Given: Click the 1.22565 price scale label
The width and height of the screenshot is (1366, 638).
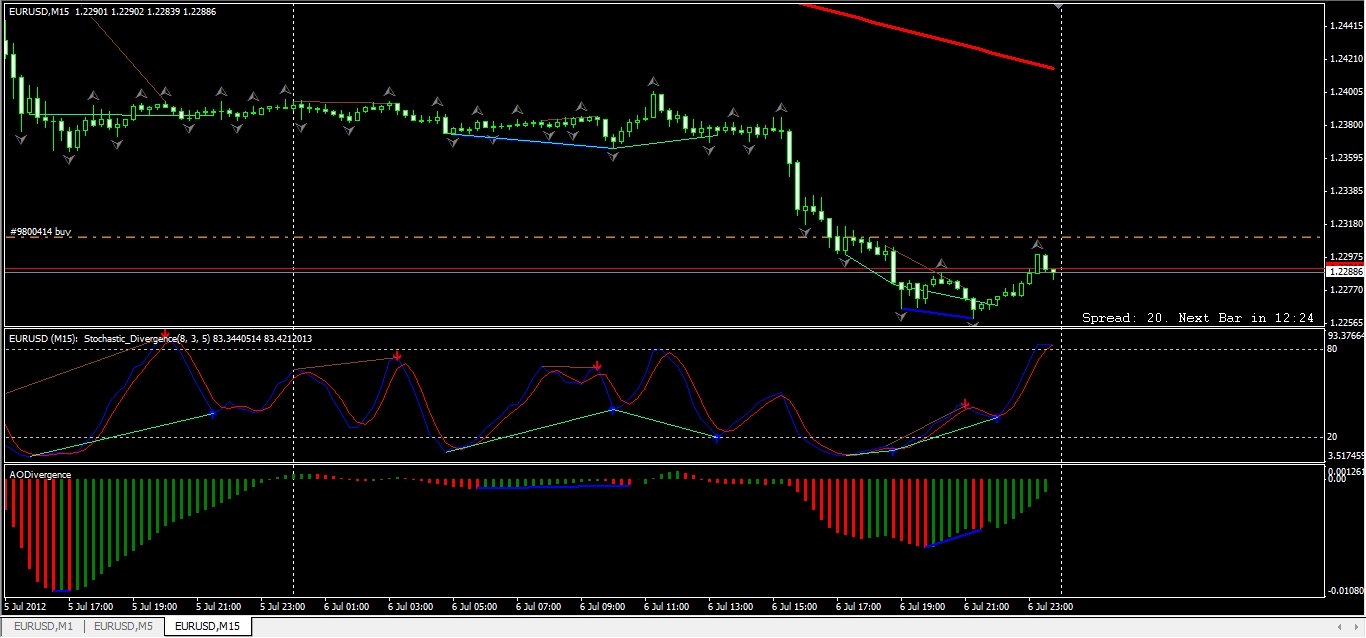Looking at the screenshot, I should 1346,323.
